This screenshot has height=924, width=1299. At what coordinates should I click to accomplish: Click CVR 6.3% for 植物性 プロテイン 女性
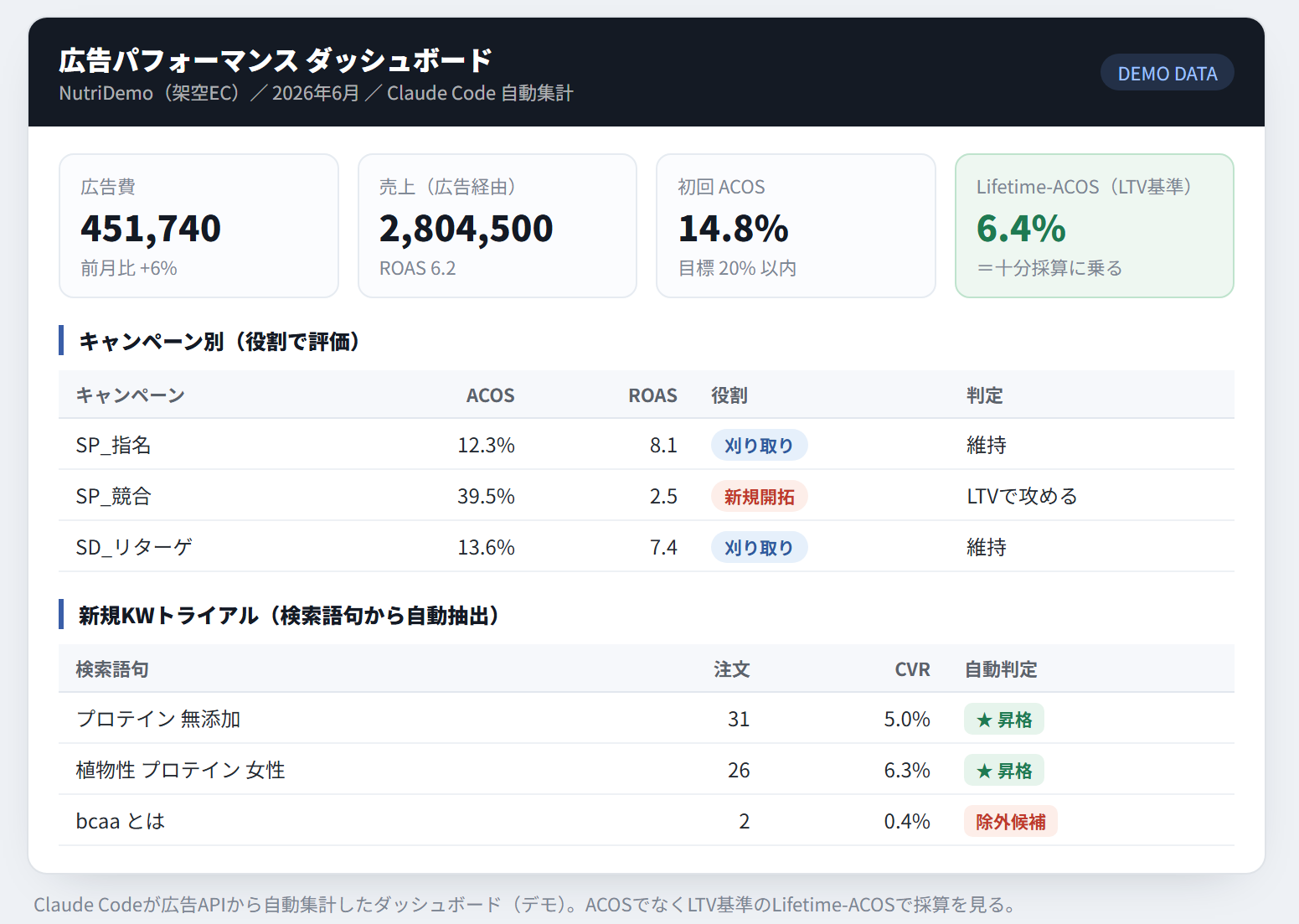click(907, 770)
